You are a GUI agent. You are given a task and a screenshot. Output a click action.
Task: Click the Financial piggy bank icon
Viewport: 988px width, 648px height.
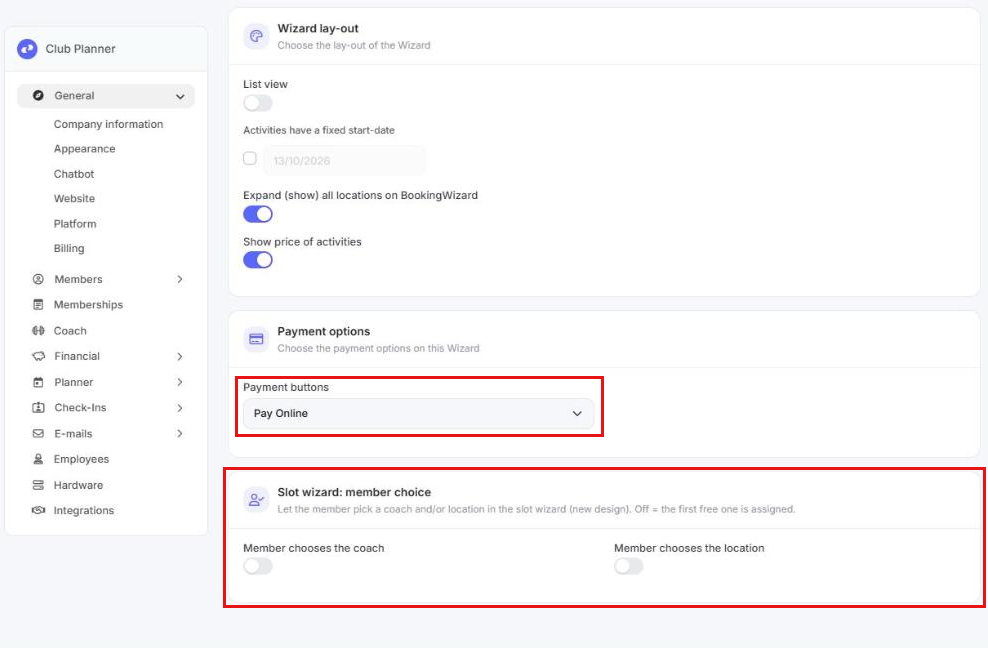pyautogui.click(x=38, y=356)
